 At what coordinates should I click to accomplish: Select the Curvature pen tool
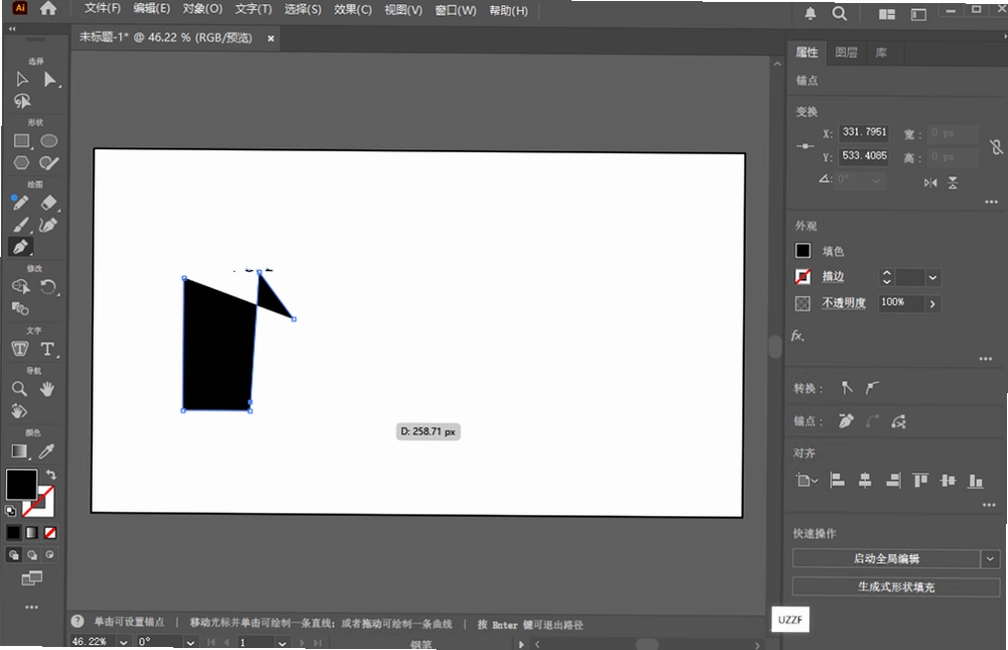48,225
